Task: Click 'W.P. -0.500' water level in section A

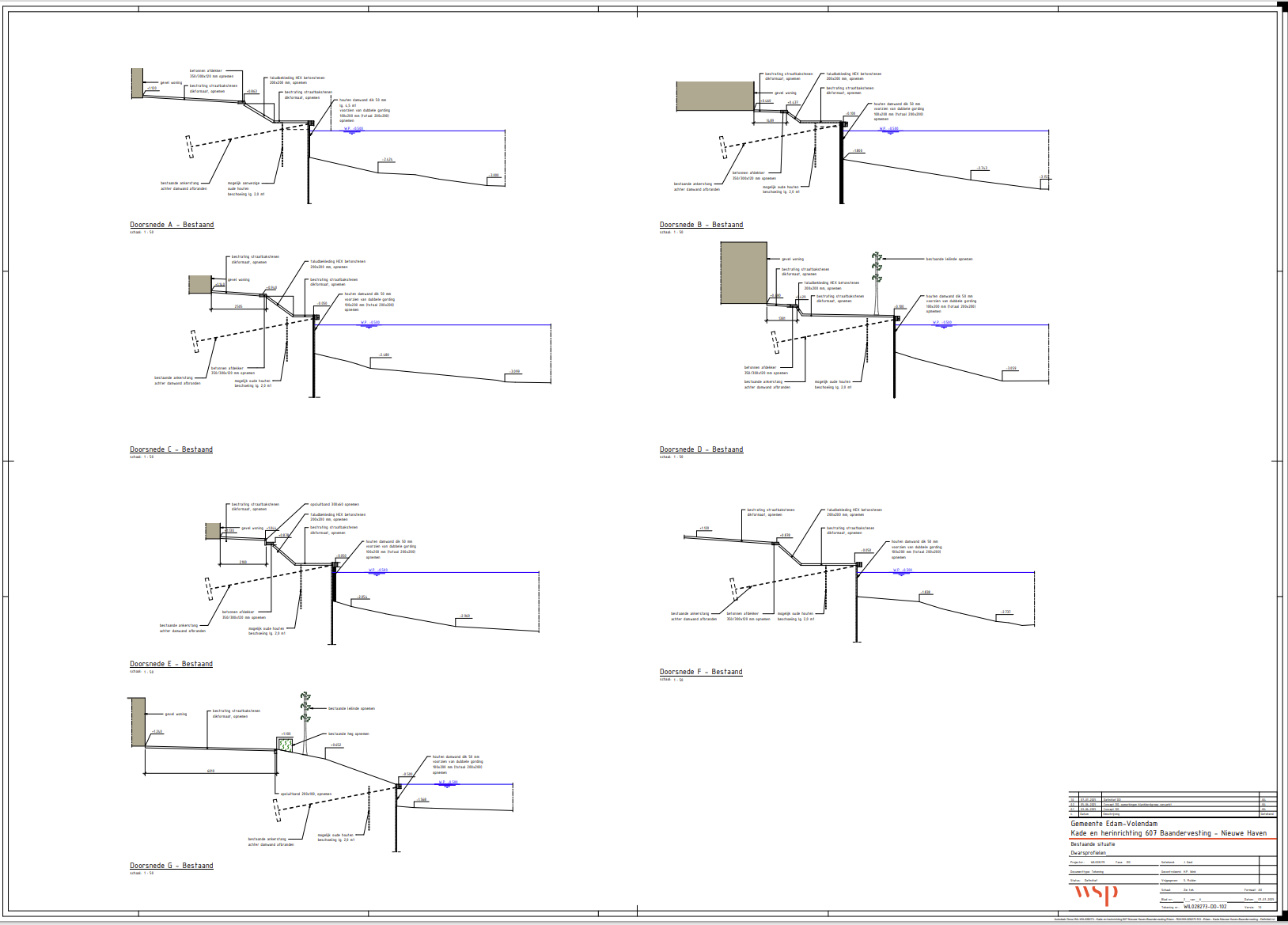Action: (354, 128)
